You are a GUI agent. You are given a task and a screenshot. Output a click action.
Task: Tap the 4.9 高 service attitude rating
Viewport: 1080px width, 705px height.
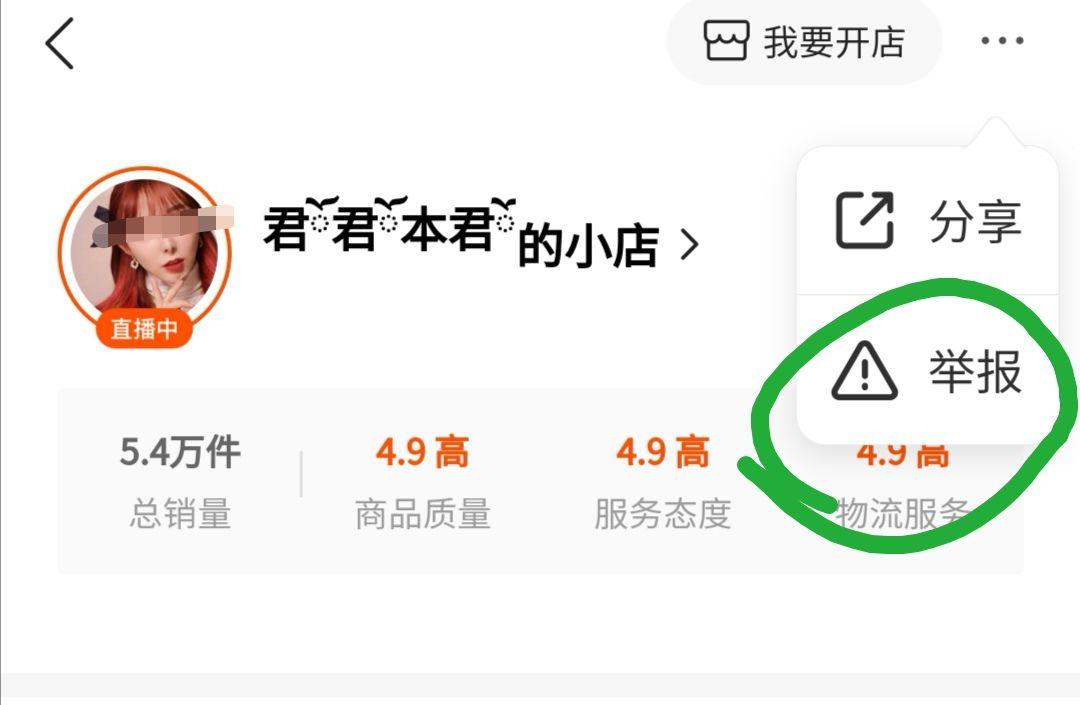(663, 452)
